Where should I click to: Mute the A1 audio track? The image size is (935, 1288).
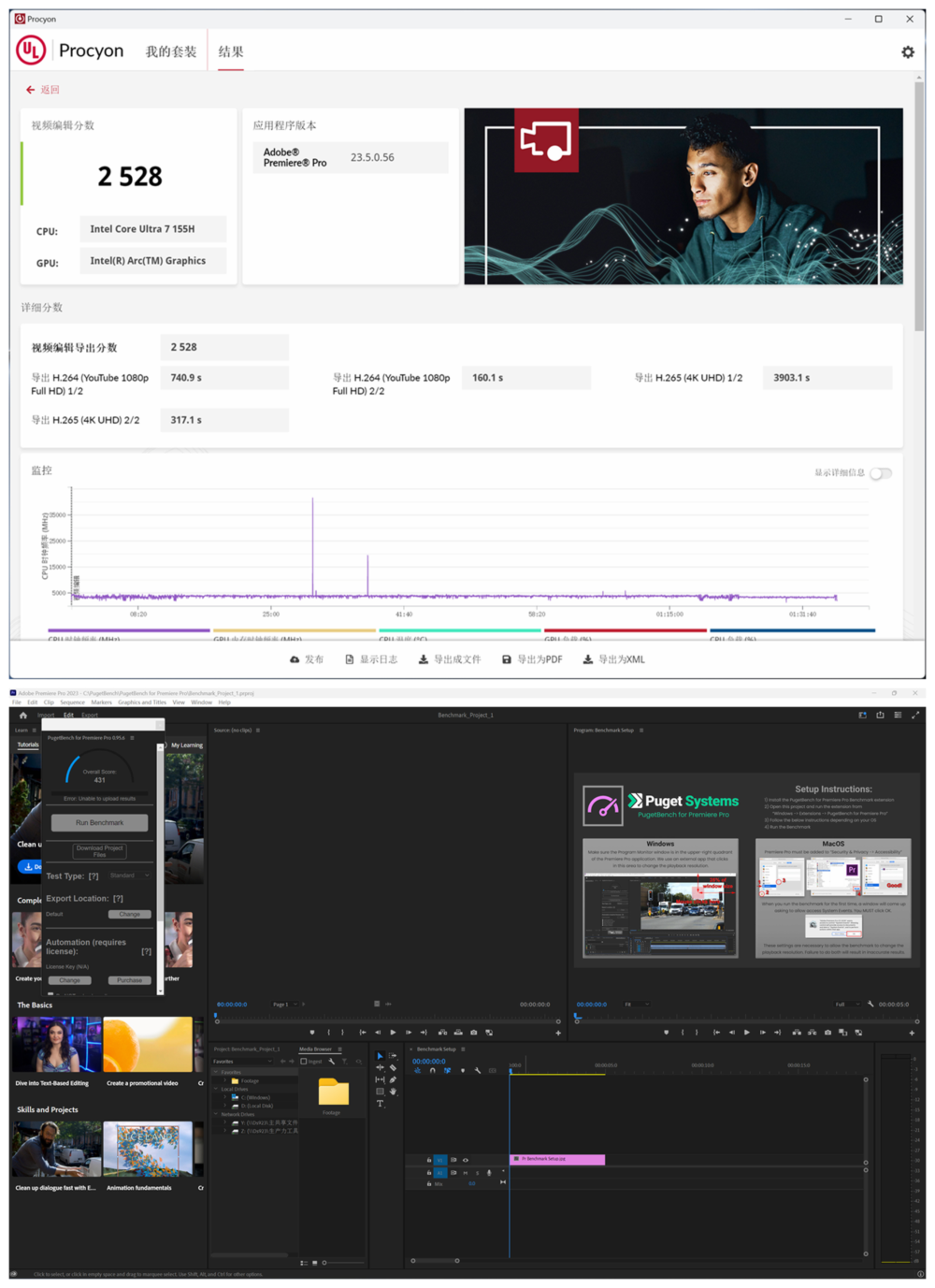pyautogui.click(x=466, y=1173)
